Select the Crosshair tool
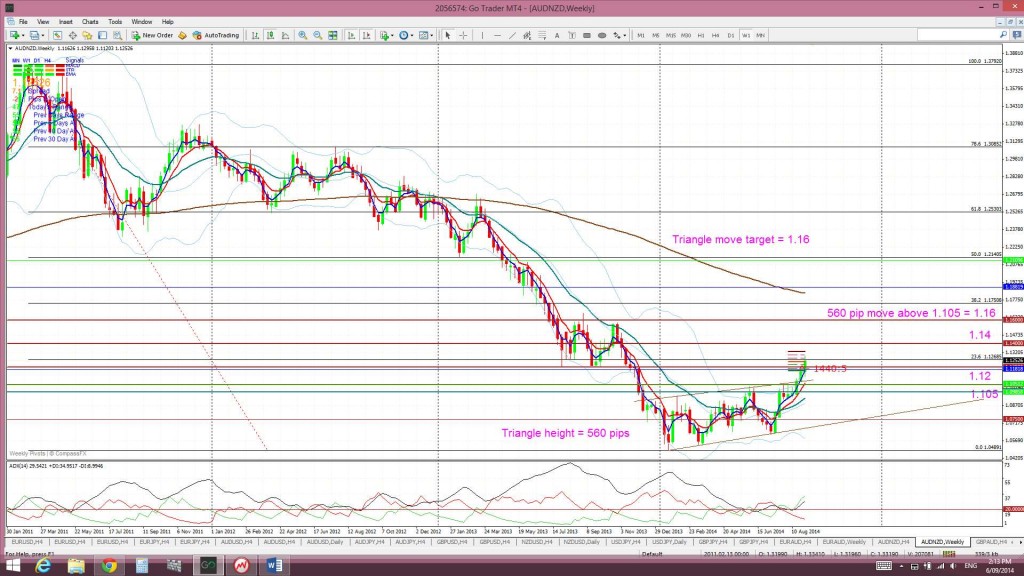 click(463, 35)
